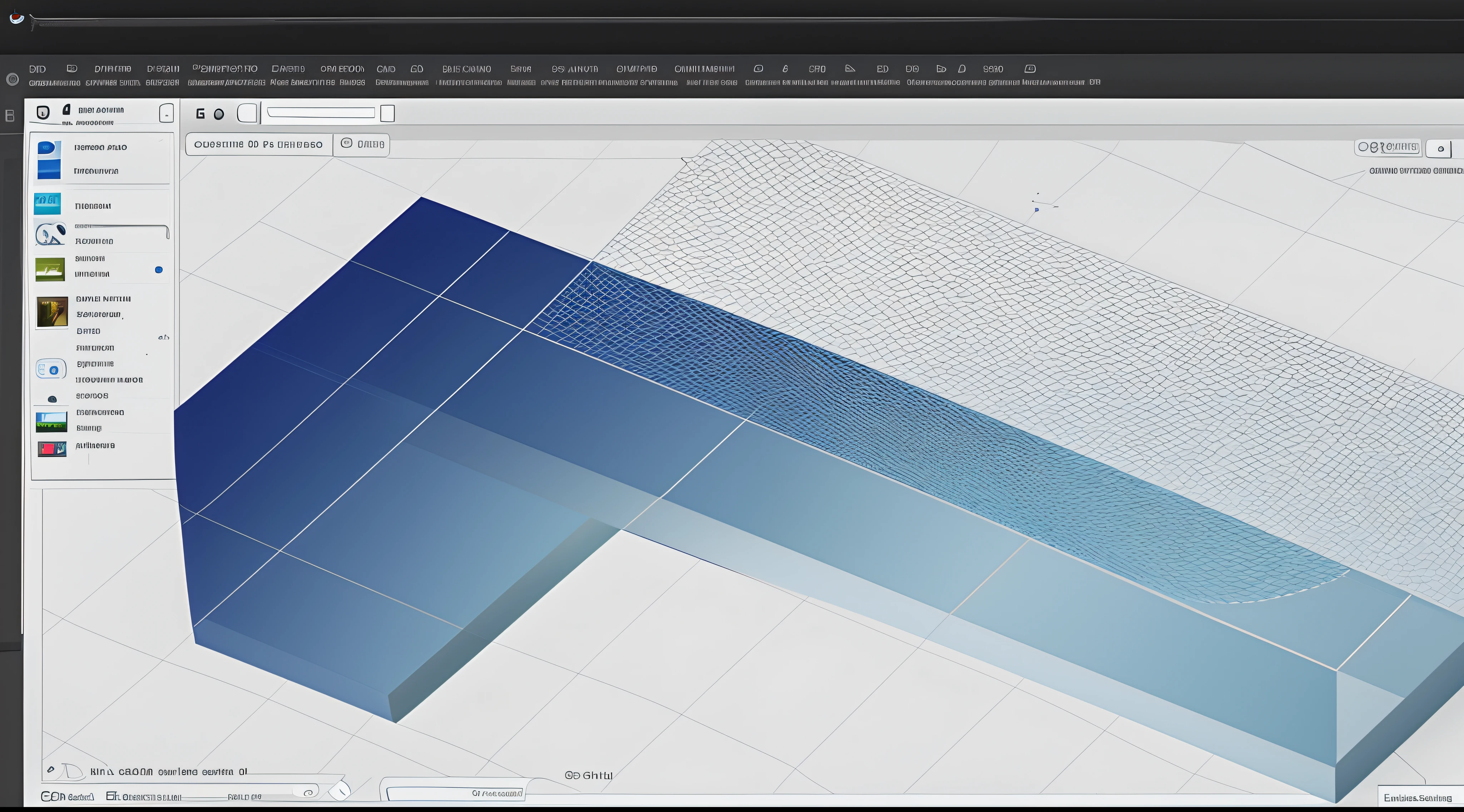Screen dimensions: 1464x812
Task: Toggle the switch-shaped icon with the blue dot
Action: [x=51, y=369]
